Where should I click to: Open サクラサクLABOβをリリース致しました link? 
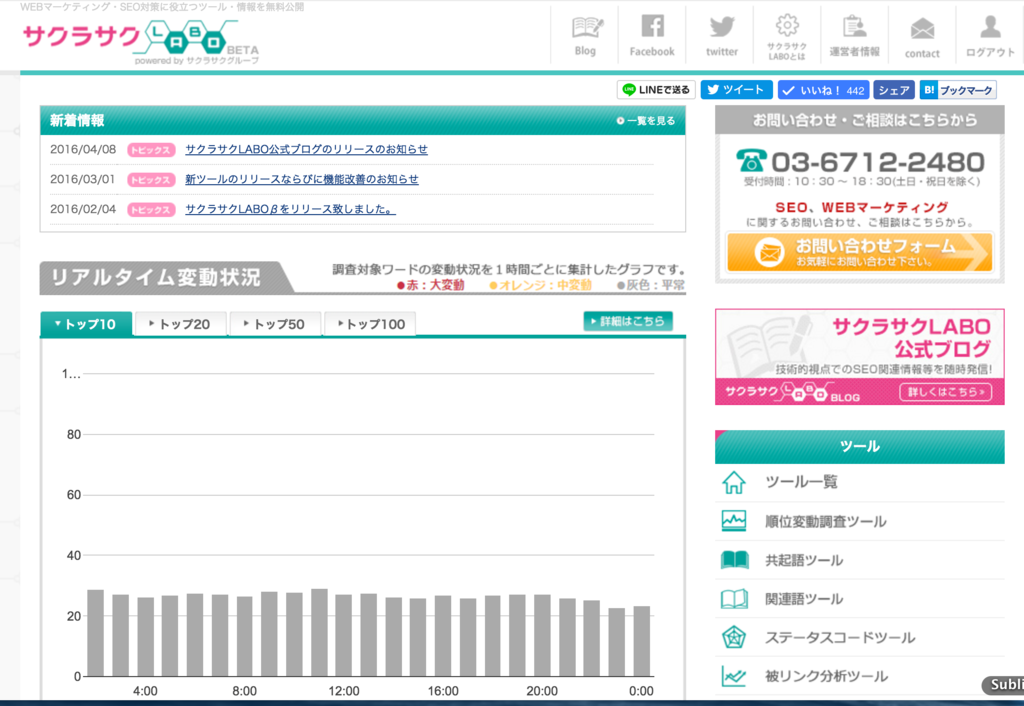(x=290, y=210)
